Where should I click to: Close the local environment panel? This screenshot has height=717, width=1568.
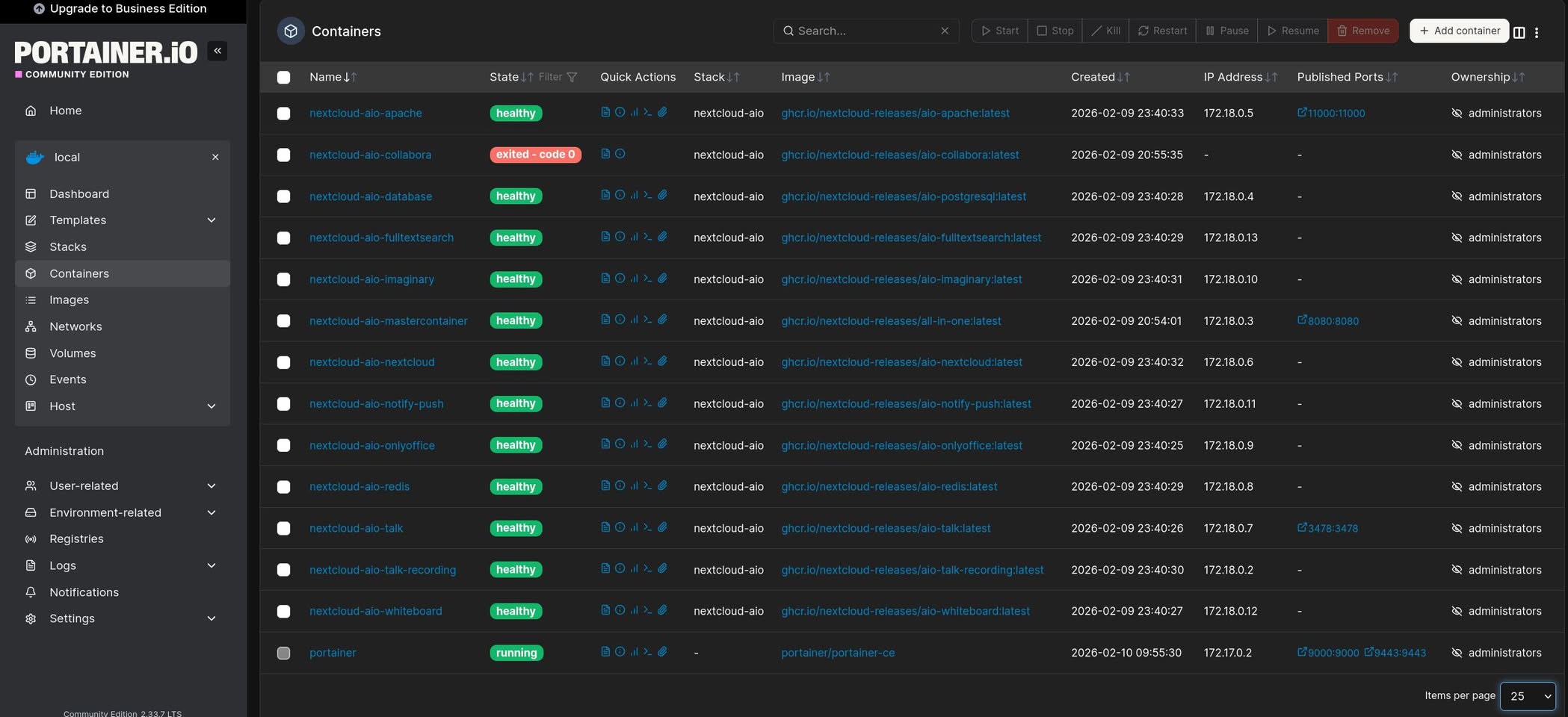point(215,157)
